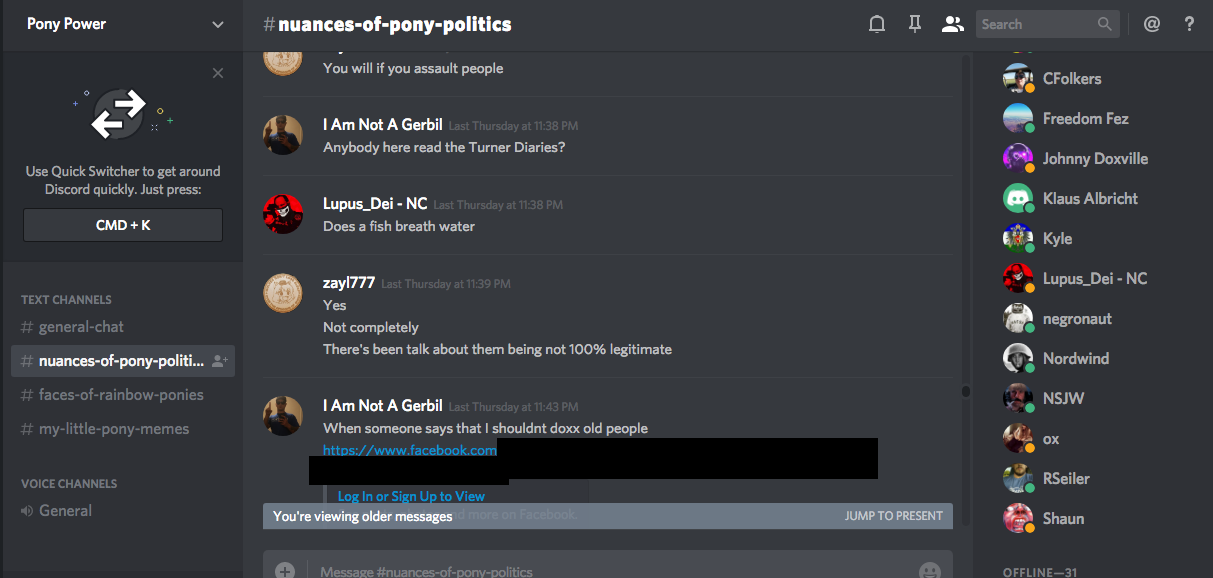Screen dimensions: 1213x578
Task: Click JUMP TO PRESENT button
Action: (893, 516)
